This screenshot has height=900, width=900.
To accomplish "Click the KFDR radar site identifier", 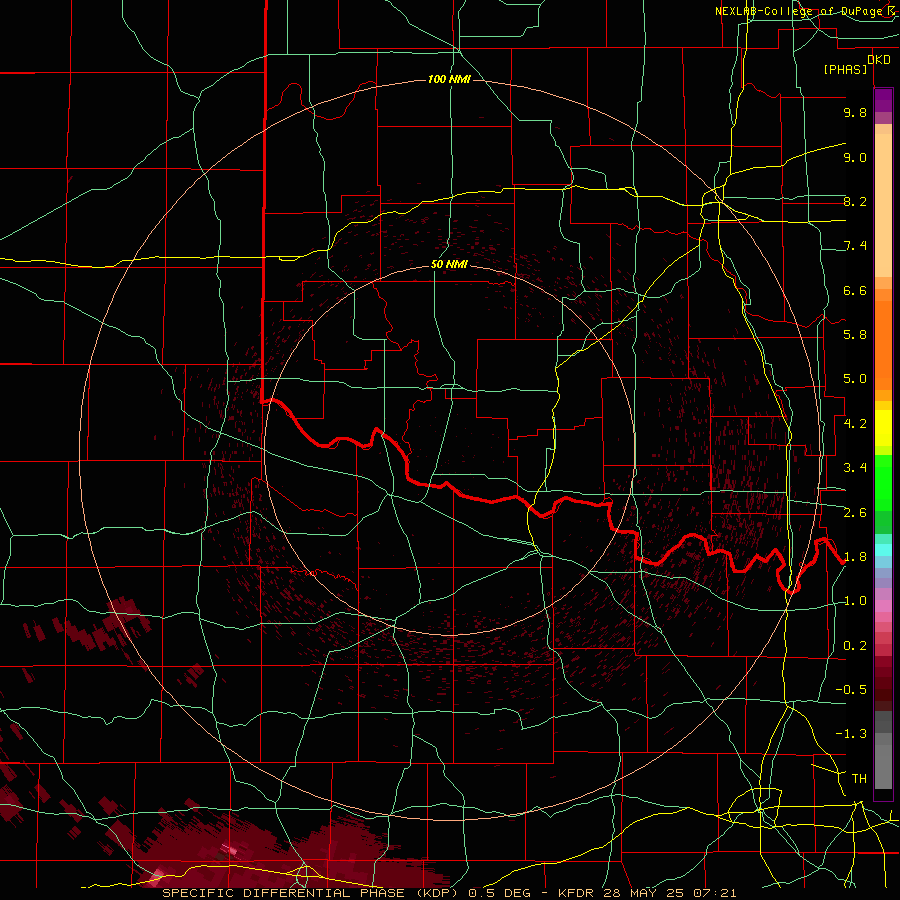I will coord(577,893).
